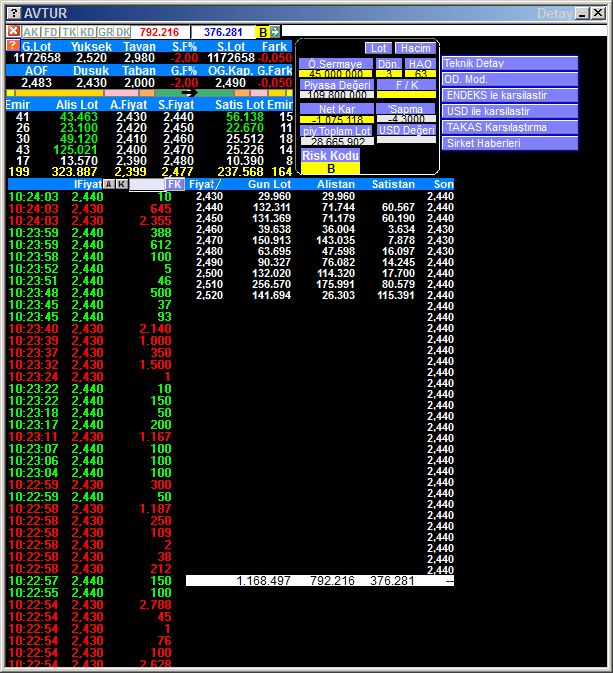Click the small A button next to IFiyat
The height and width of the screenshot is (673, 613).
coord(109,184)
